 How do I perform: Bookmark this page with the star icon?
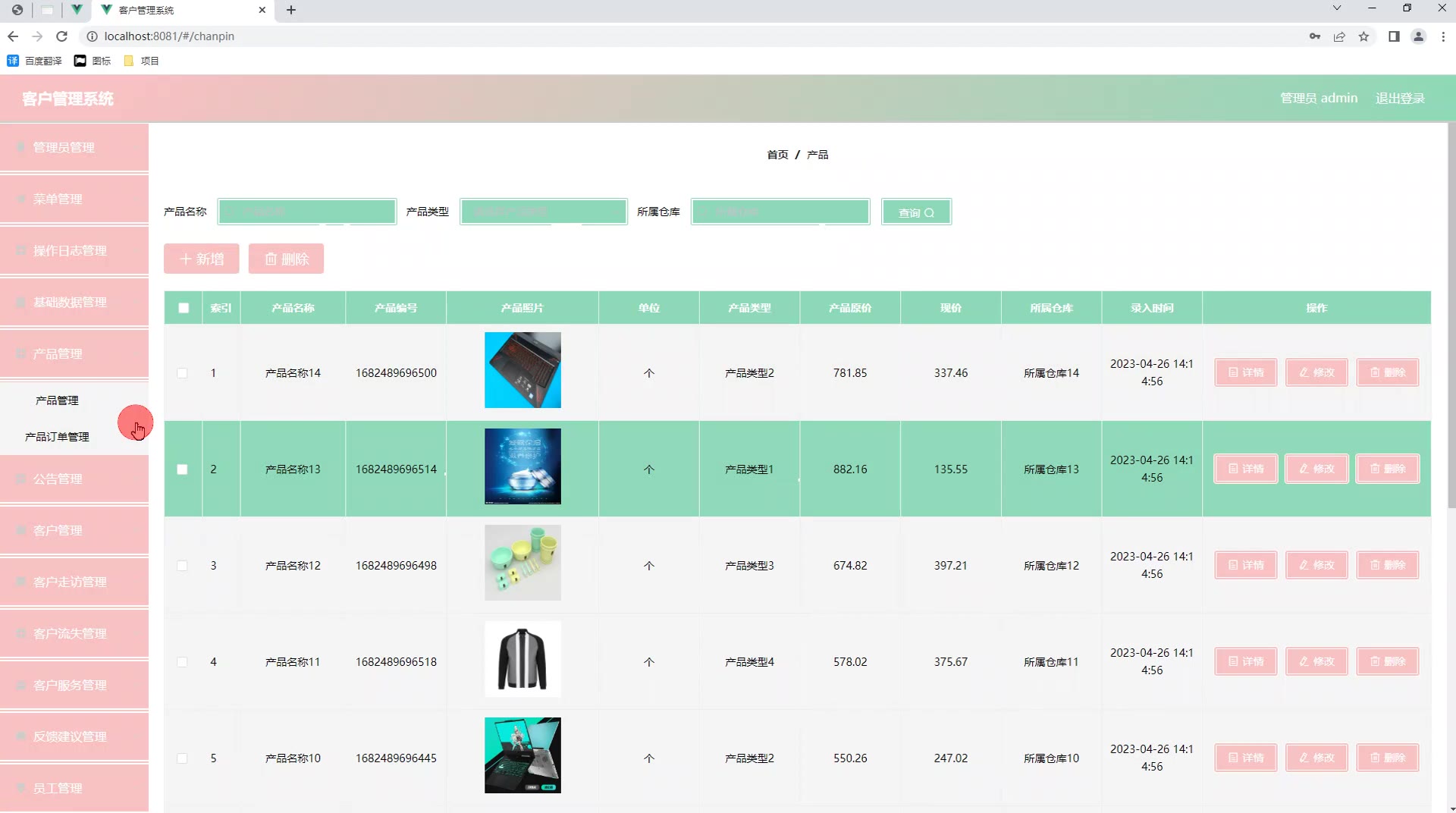click(1363, 36)
